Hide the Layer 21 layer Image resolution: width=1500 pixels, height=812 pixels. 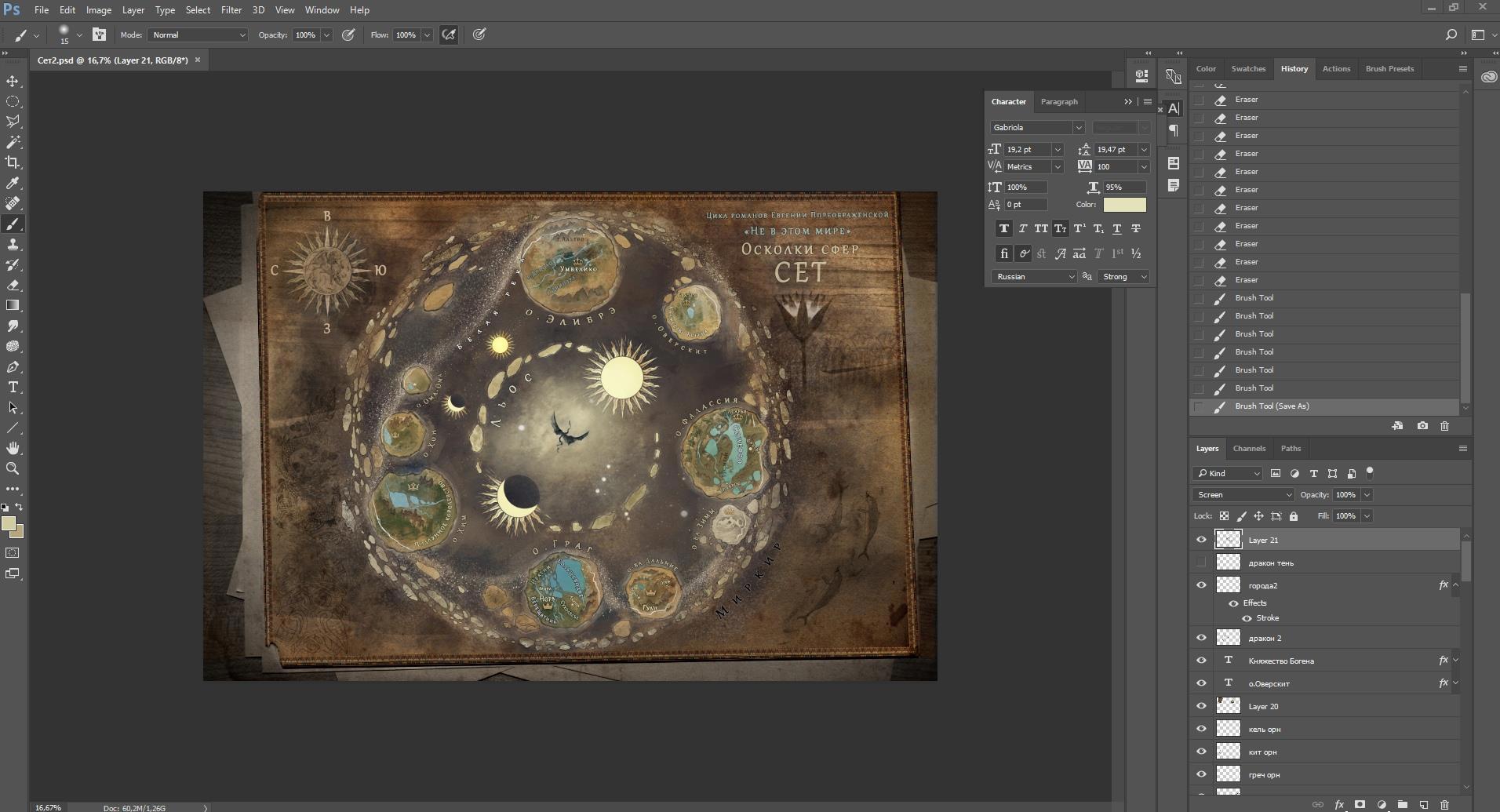[x=1201, y=540]
